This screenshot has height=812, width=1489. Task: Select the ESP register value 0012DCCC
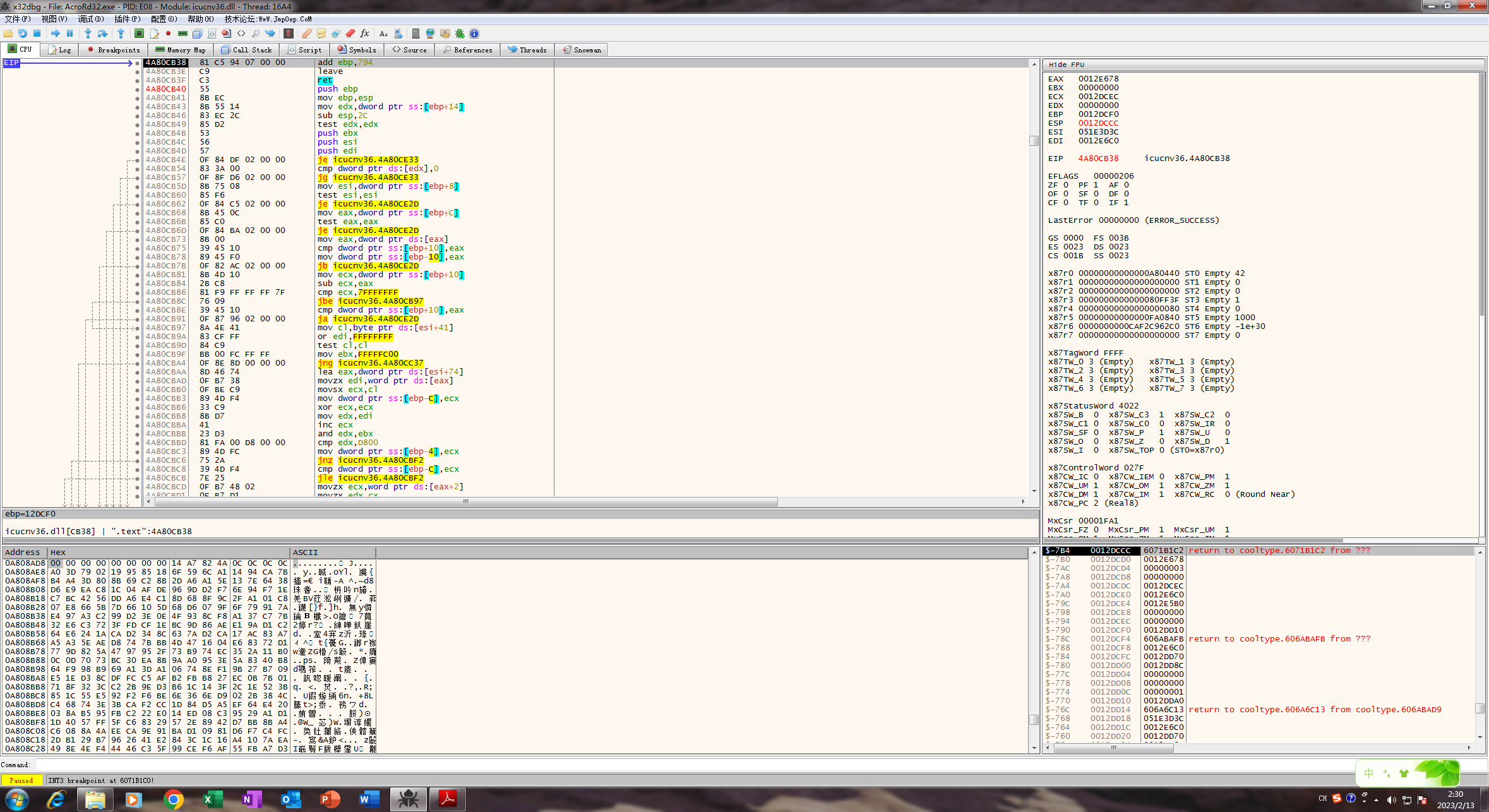point(1098,123)
